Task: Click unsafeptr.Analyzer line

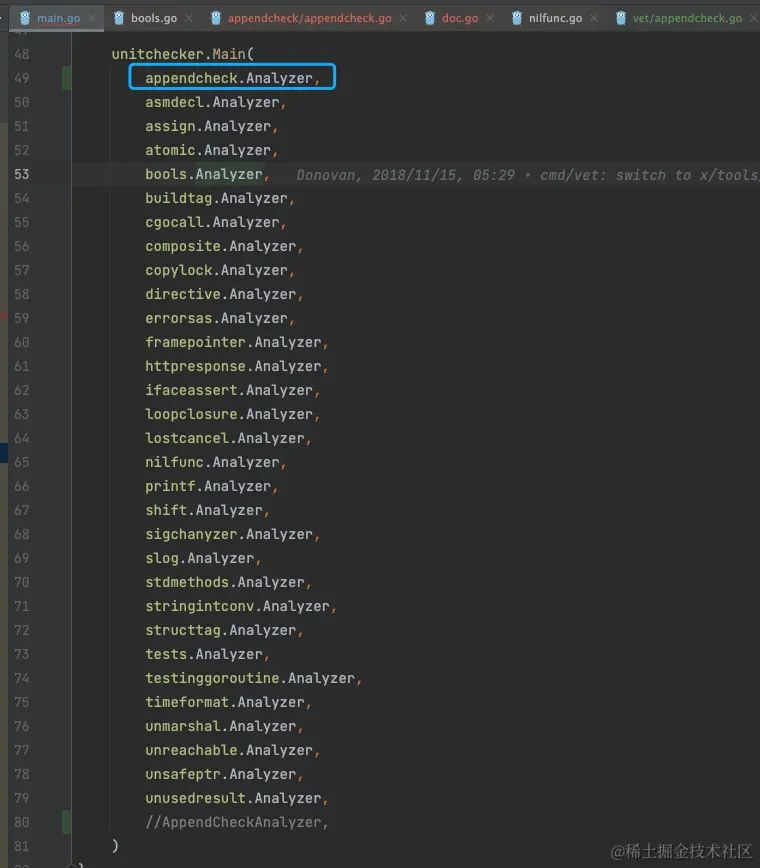Action: coord(224,774)
